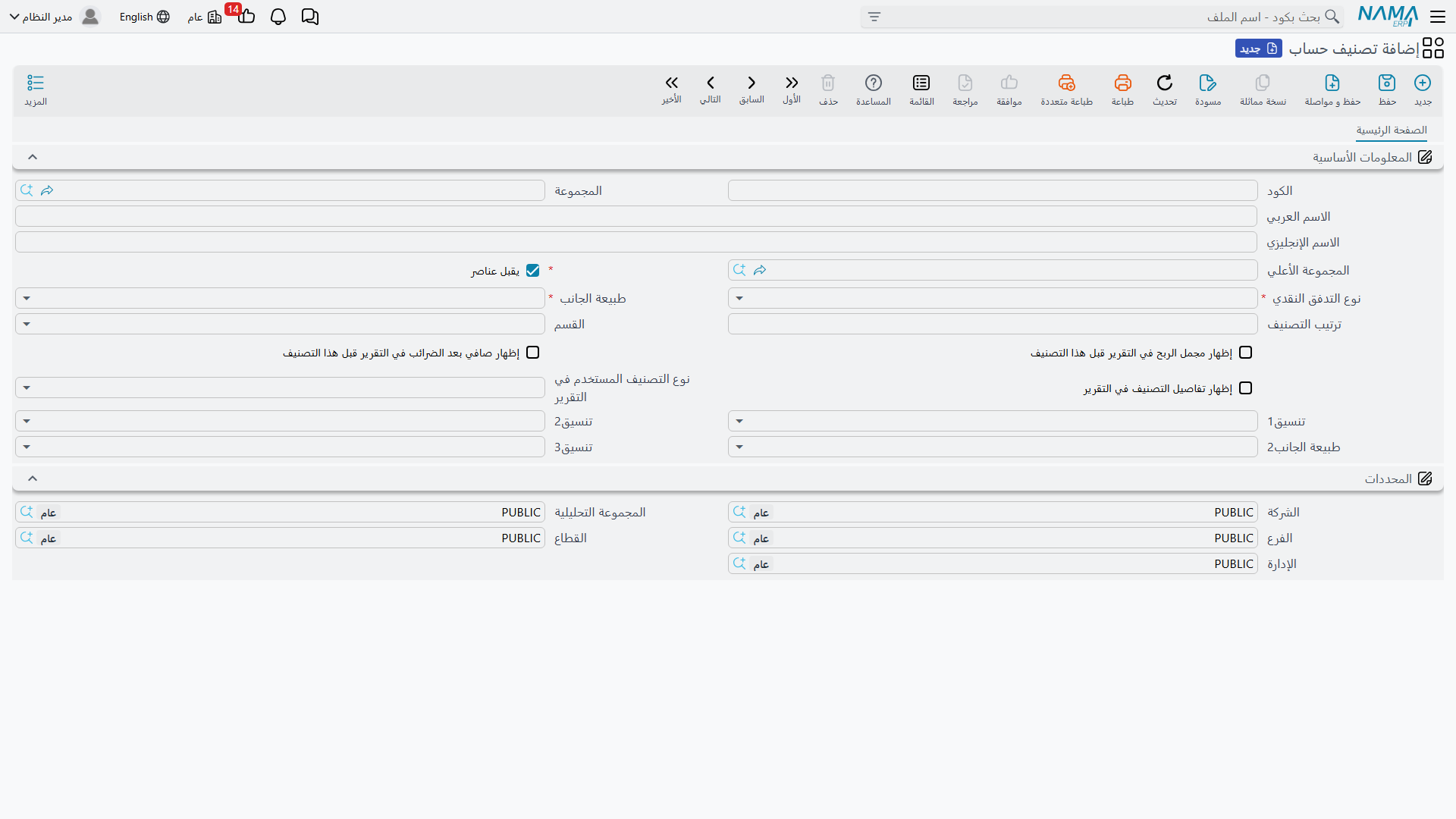Go to الأخير (Last) record

tap(671, 83)
